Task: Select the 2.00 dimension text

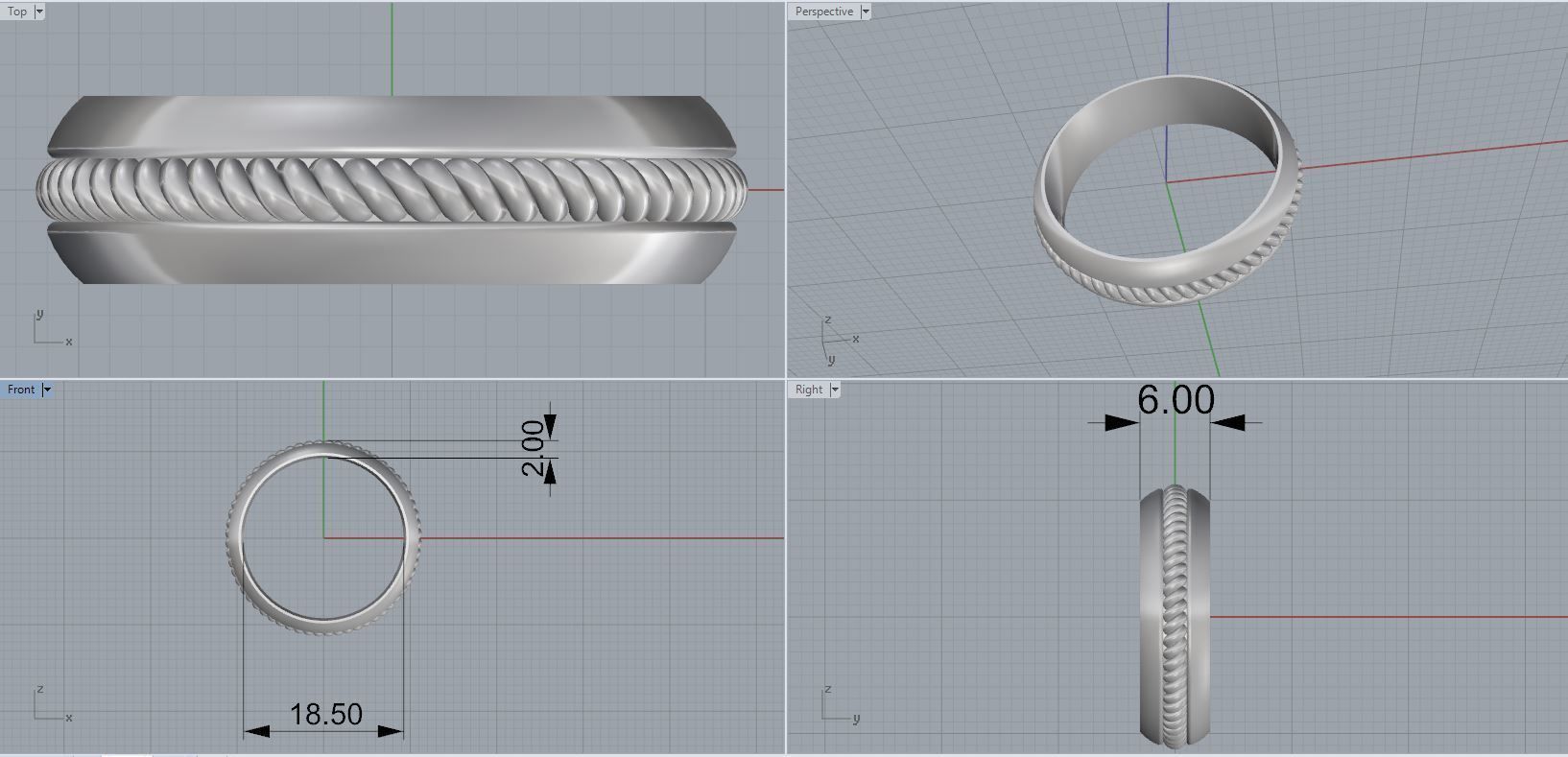Action: (535, 449)
